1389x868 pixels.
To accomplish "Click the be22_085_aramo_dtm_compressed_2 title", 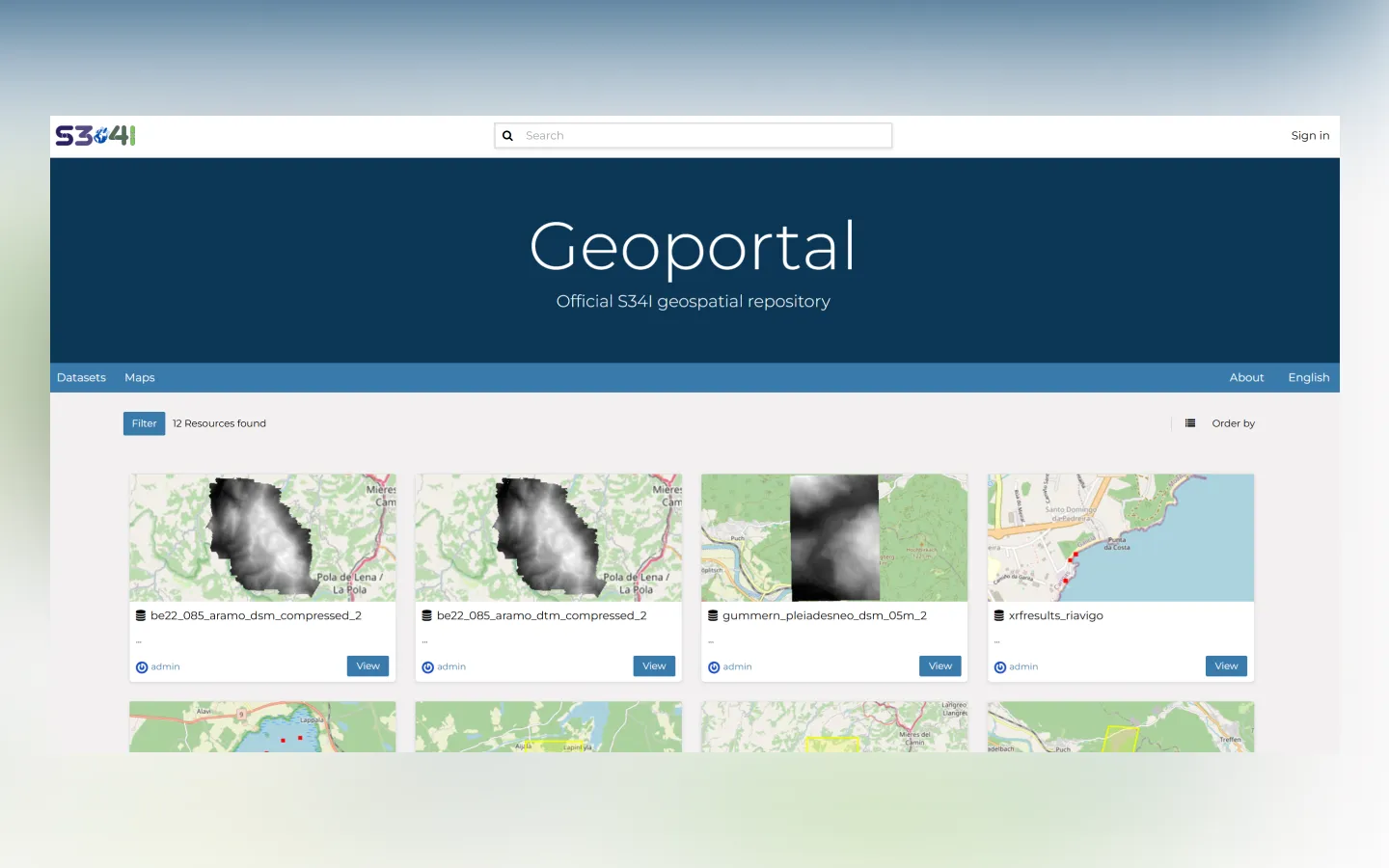I will pos(541,615).
